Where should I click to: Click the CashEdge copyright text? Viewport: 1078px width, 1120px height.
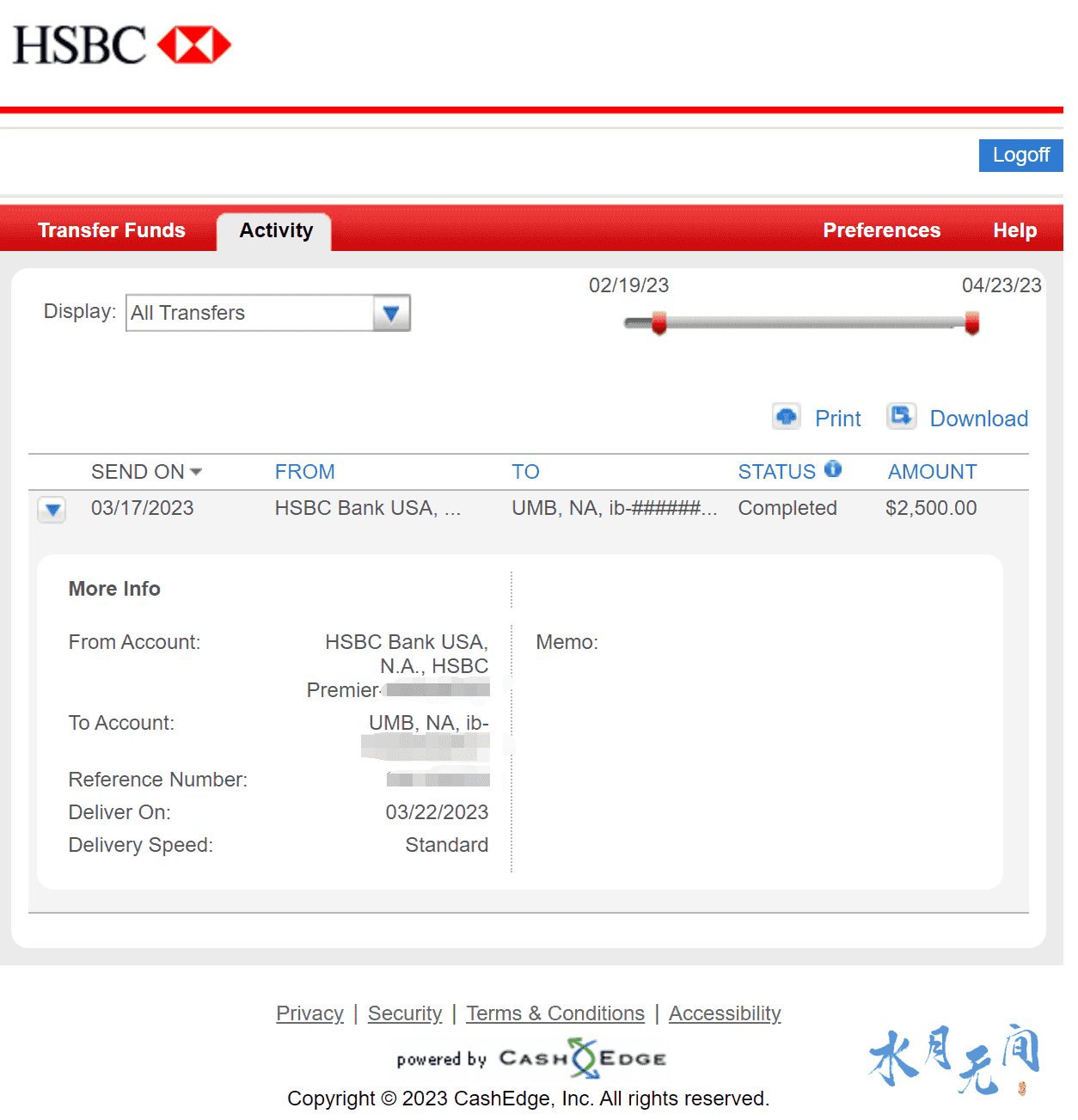coord(528,1099)
